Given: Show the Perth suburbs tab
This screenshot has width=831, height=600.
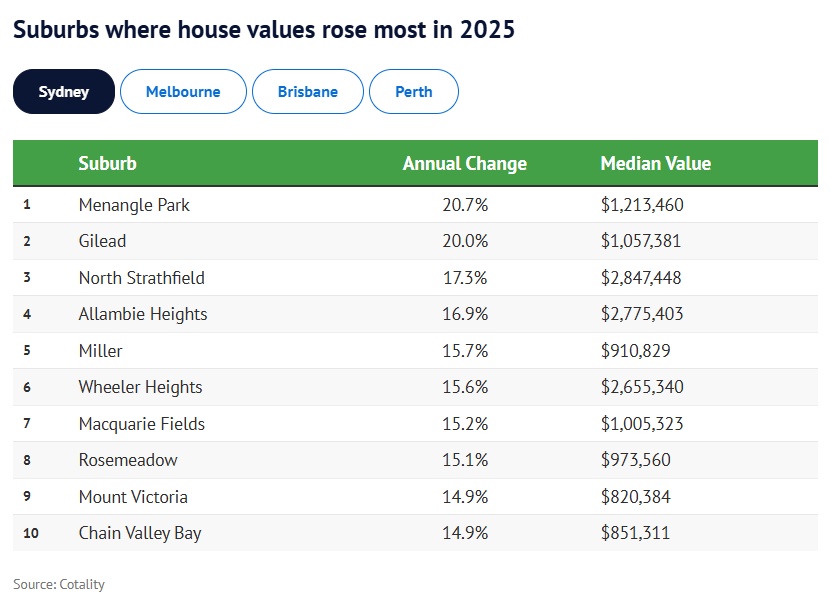Looking at the screenshot, I should pos(414,92).
